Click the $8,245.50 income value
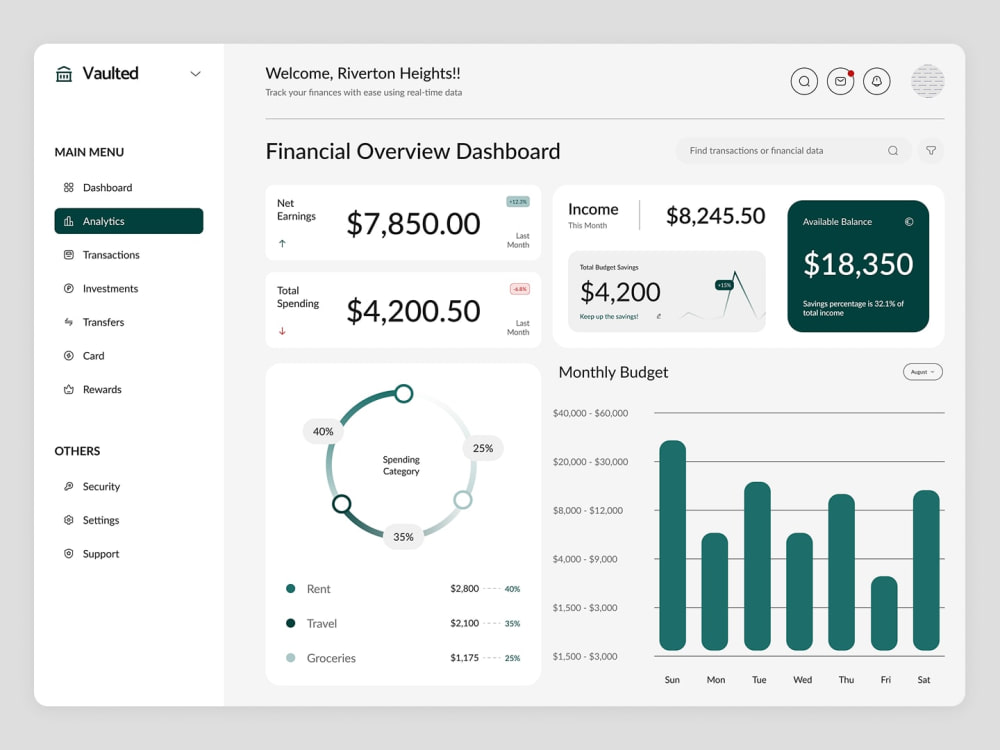 [716, 216]
